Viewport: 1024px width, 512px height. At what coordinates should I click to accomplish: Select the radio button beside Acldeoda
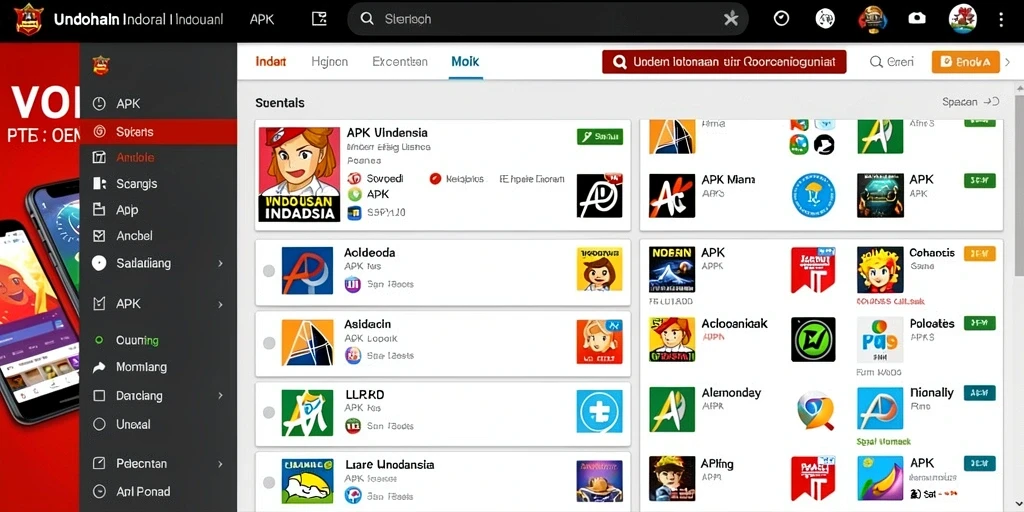pos(268,270)
